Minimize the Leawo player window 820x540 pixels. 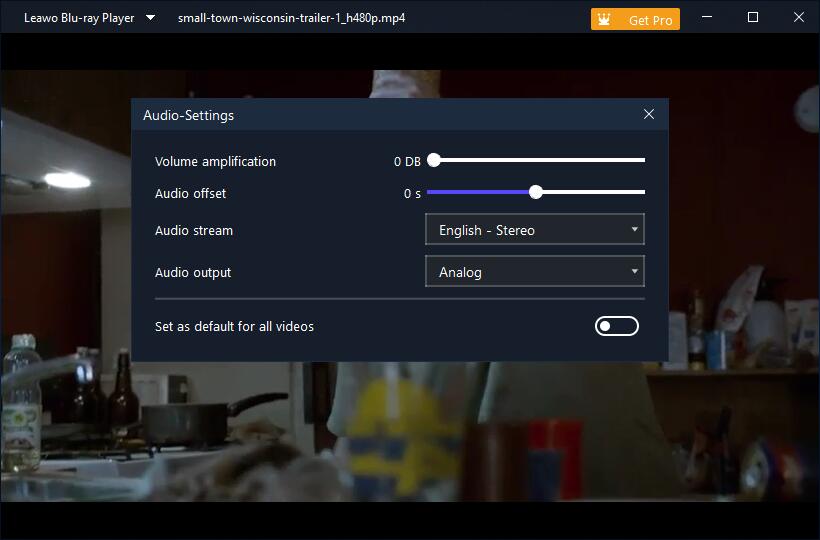[x=707, y=18]
